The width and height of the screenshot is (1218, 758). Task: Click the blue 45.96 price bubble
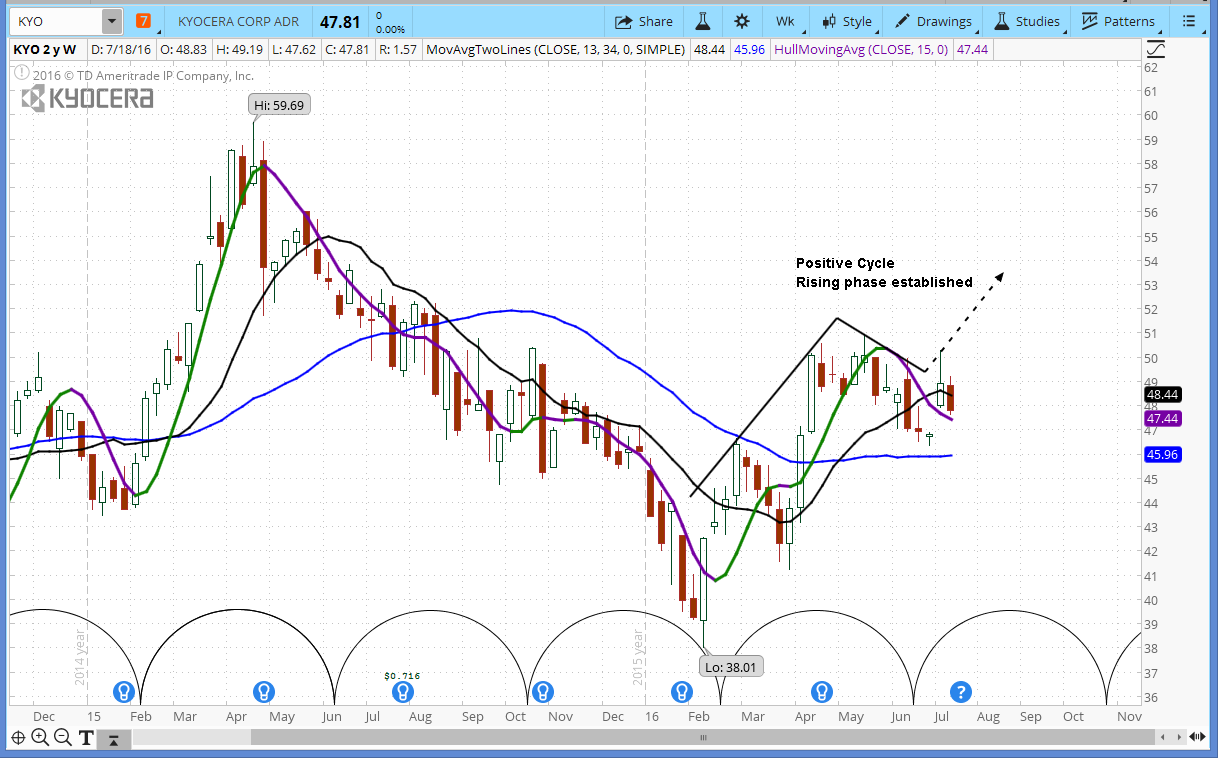[1162, 455]
